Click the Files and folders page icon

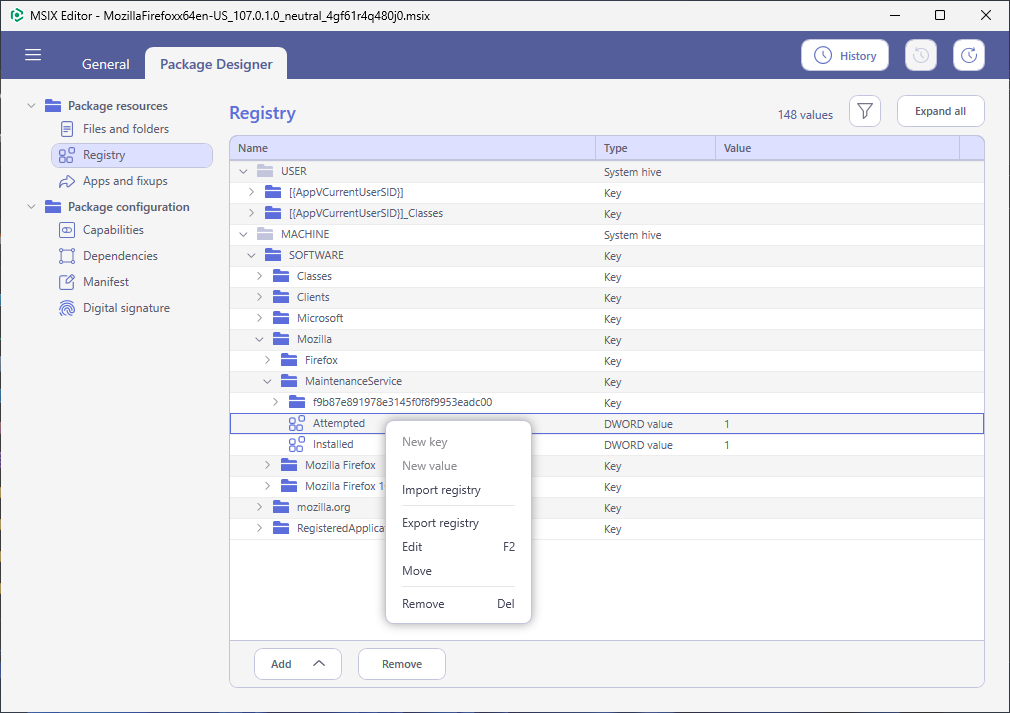67,129
